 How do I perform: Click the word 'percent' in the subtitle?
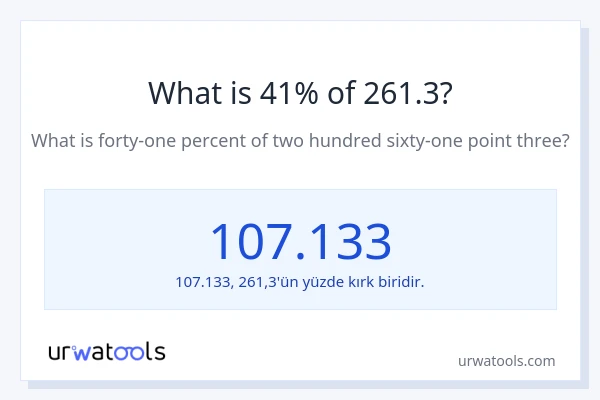pyautogui.click(x=211, y=141)
